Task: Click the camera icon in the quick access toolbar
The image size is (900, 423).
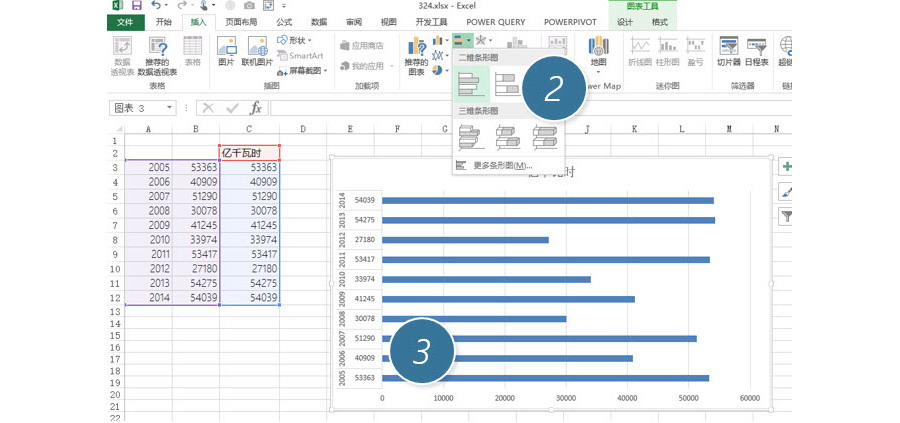Action: pyautogui.click(x=249, y=6)
